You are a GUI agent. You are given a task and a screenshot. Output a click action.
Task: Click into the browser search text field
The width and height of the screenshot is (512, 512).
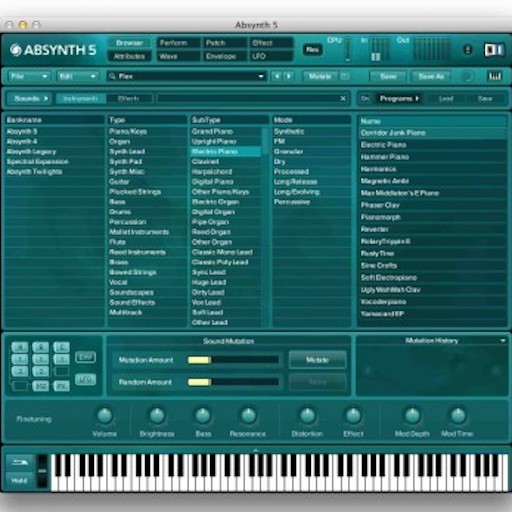click(248, 98)
